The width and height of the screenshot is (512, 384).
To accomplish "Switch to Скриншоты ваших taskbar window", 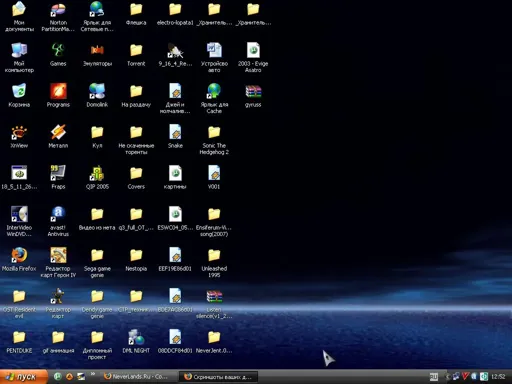I will pos(219,377).
